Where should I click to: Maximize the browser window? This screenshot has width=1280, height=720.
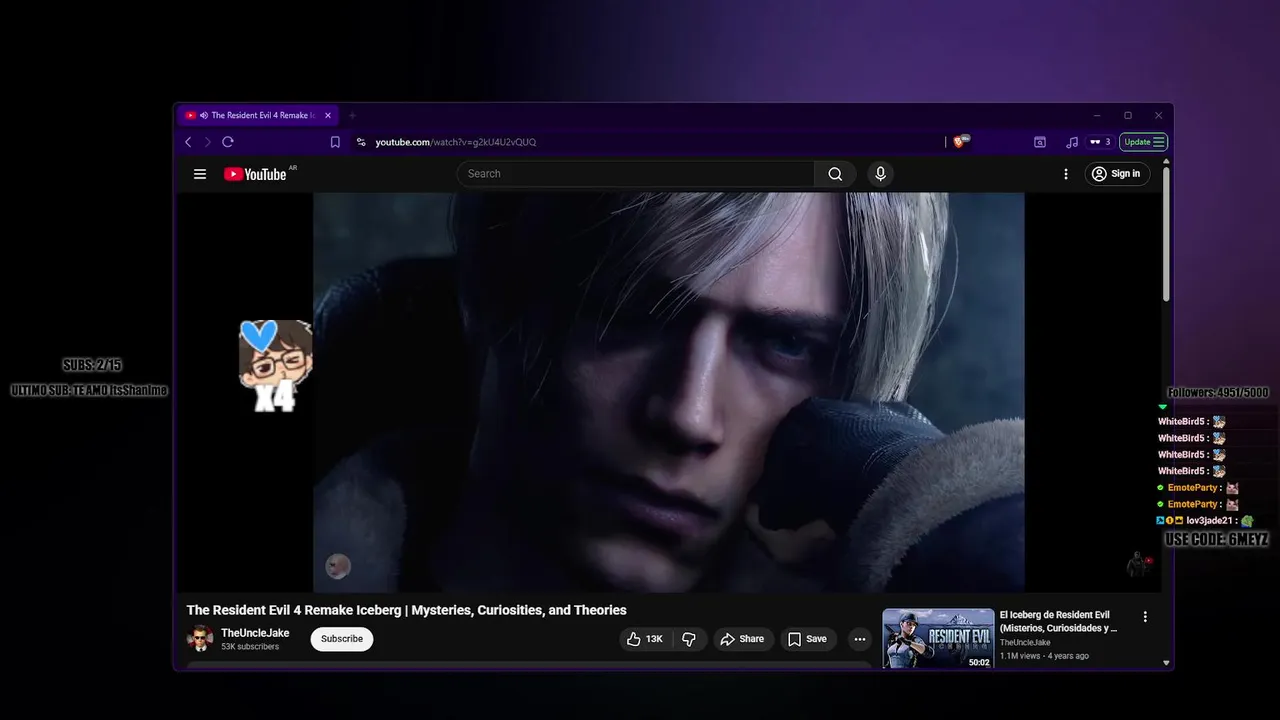tap(1128, 116)
